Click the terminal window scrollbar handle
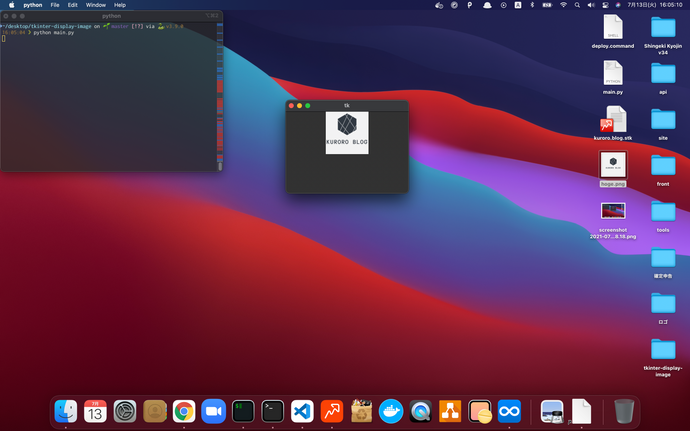The image size is (690, 431). point(220,166)
